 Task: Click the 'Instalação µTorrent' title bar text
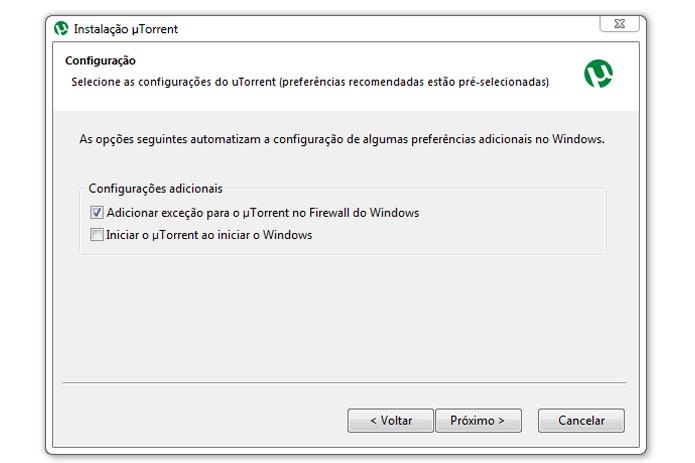[126, 29]
